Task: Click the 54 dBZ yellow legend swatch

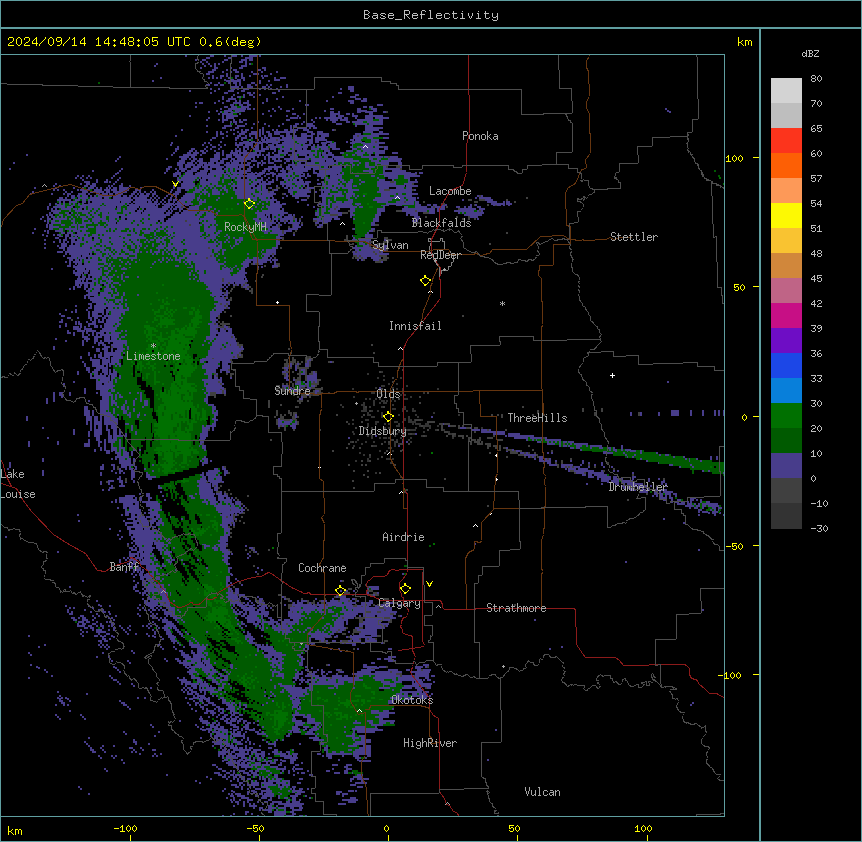Action: coord(786,215)
